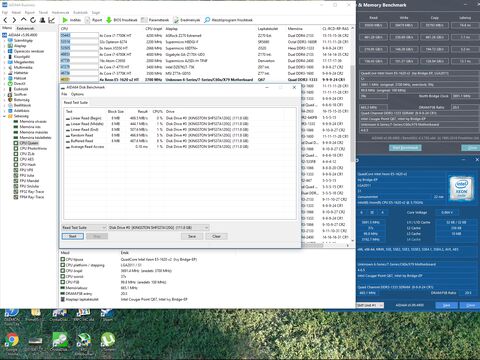The width and height of the screenshot is (480, 360).
Task: Click Save in Disk Benchmark
Action: point(192,236)
